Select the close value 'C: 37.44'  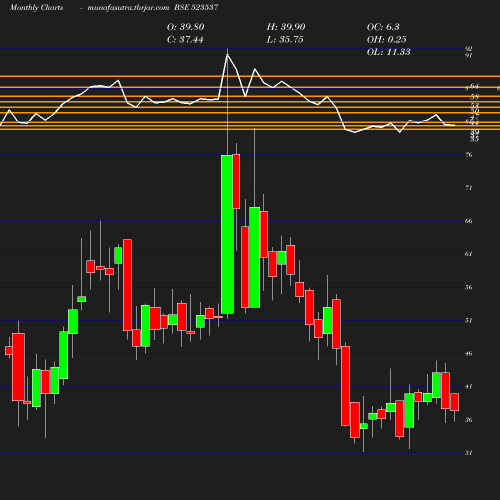[185, 40]
